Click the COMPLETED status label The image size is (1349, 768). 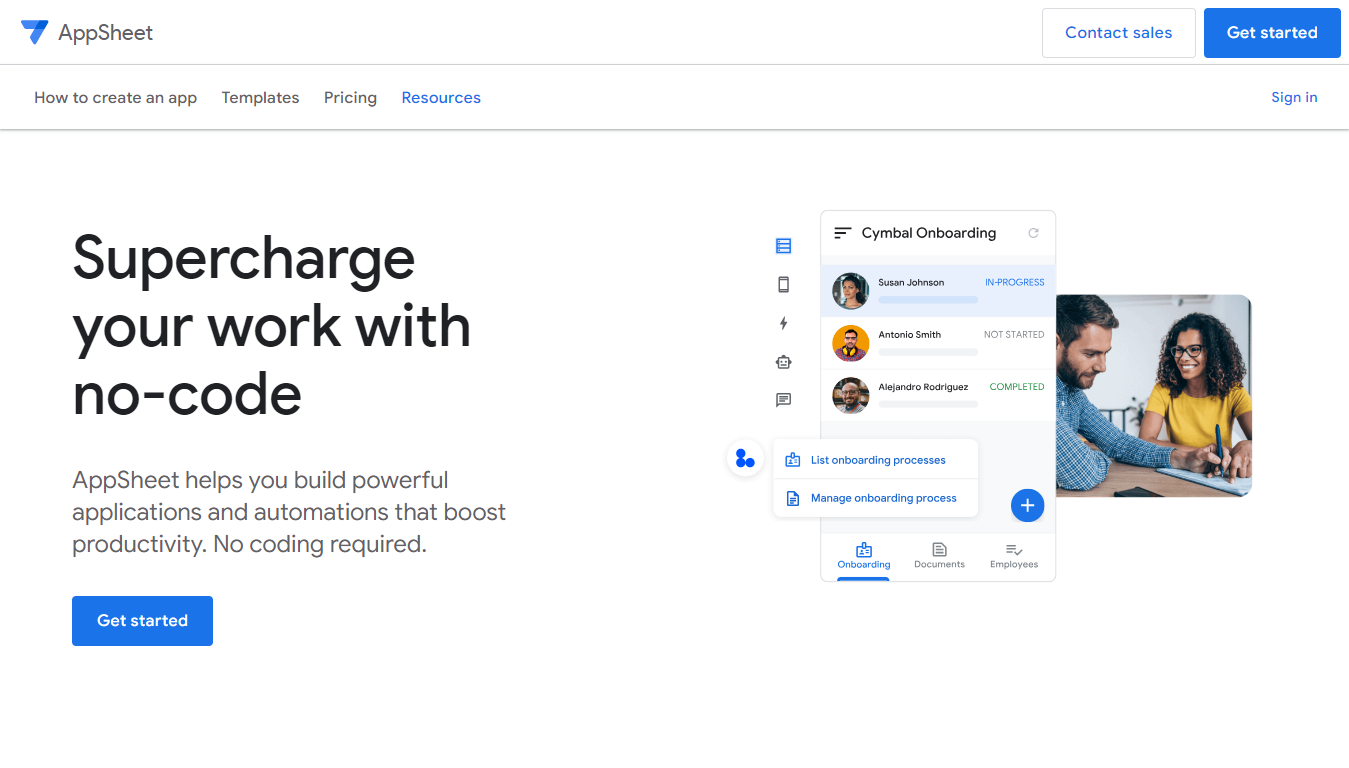point(1017,386)
